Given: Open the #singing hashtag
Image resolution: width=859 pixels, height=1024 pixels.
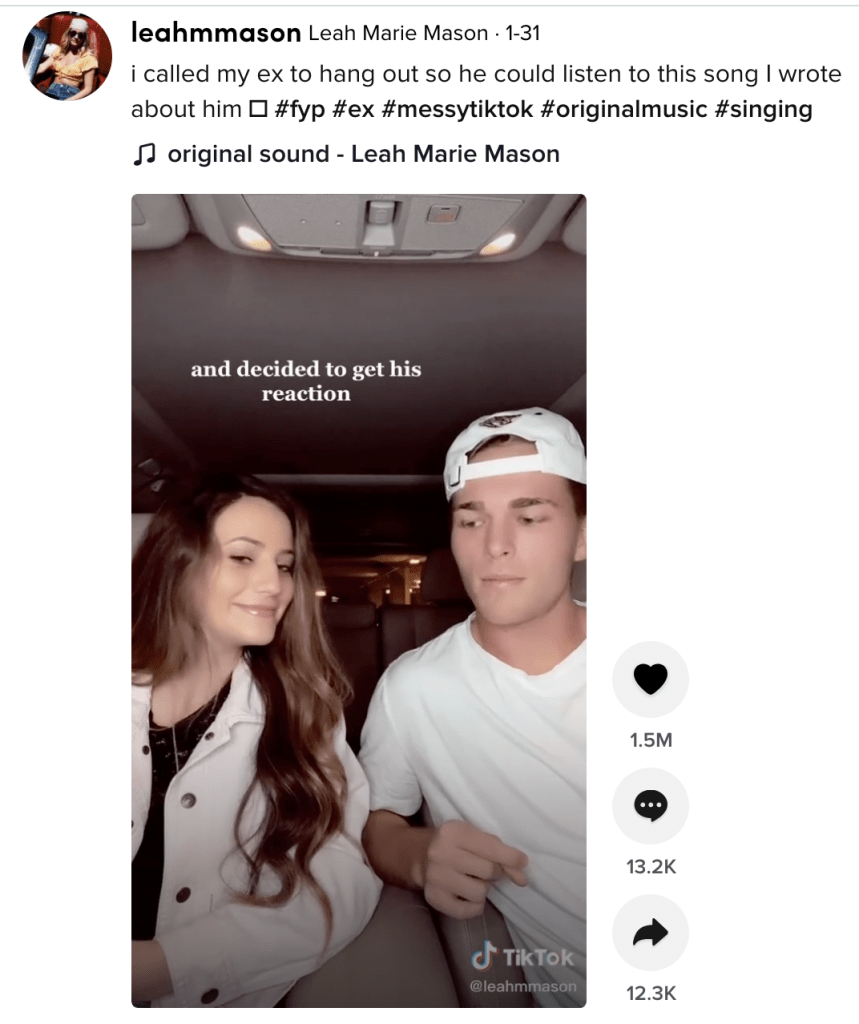Looking at the screenshot, I should pyautogui.click(x=763, y=109).
